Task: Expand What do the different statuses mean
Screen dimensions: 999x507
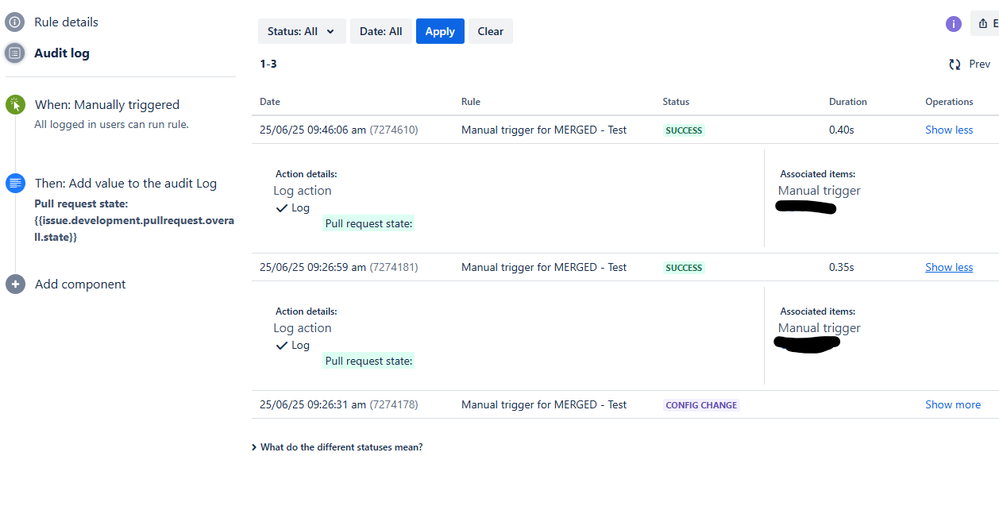Action: 338,447
